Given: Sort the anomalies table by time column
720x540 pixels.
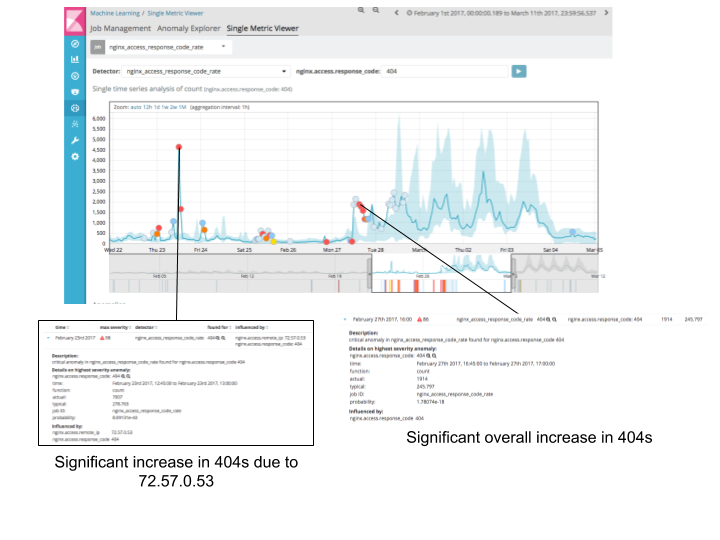Looking at the screenshot, I should click(62, 327).
